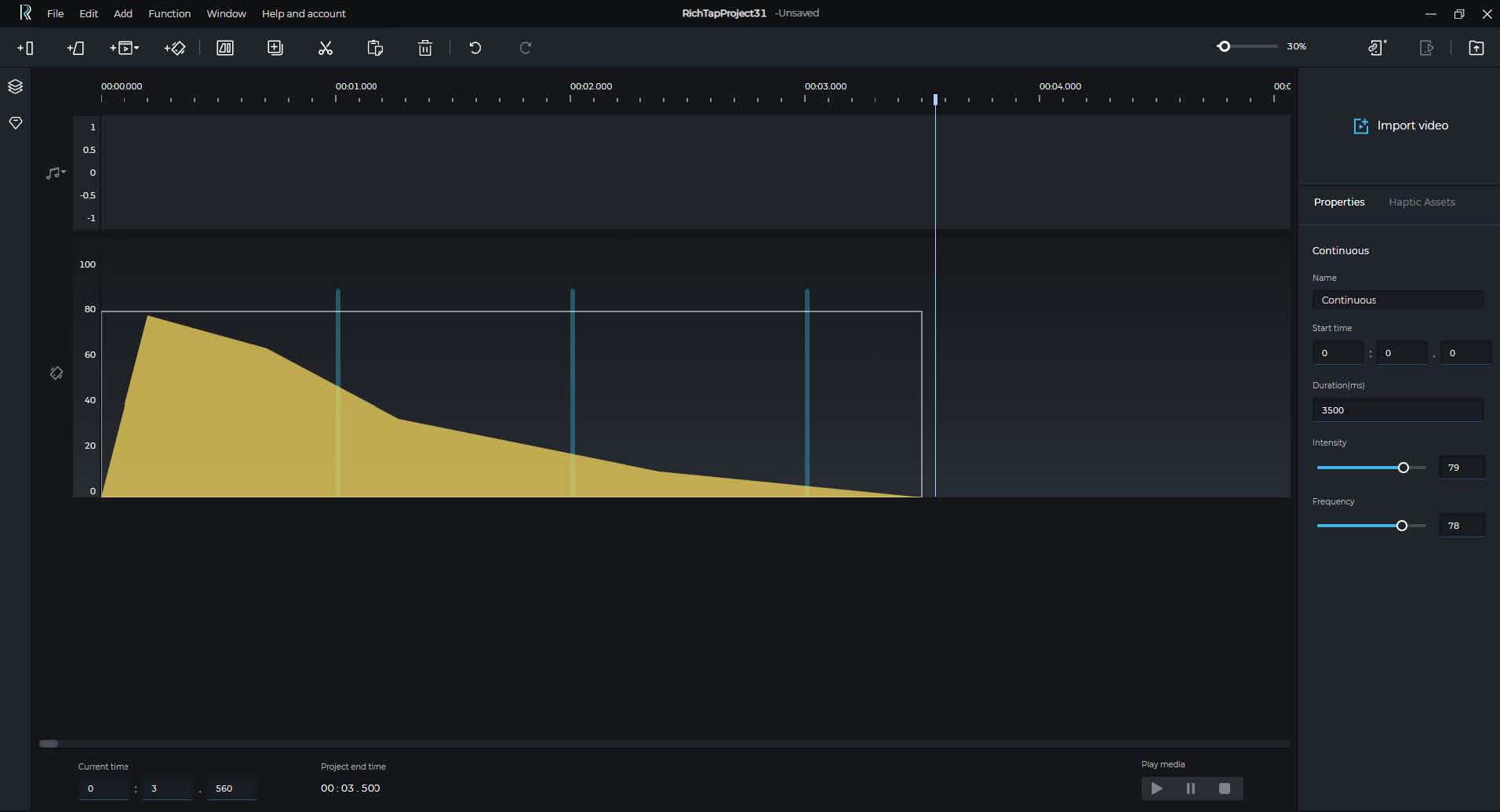Click the Duration input showing 3500
Viewport: 1500px width, 812px height.
1398,410
